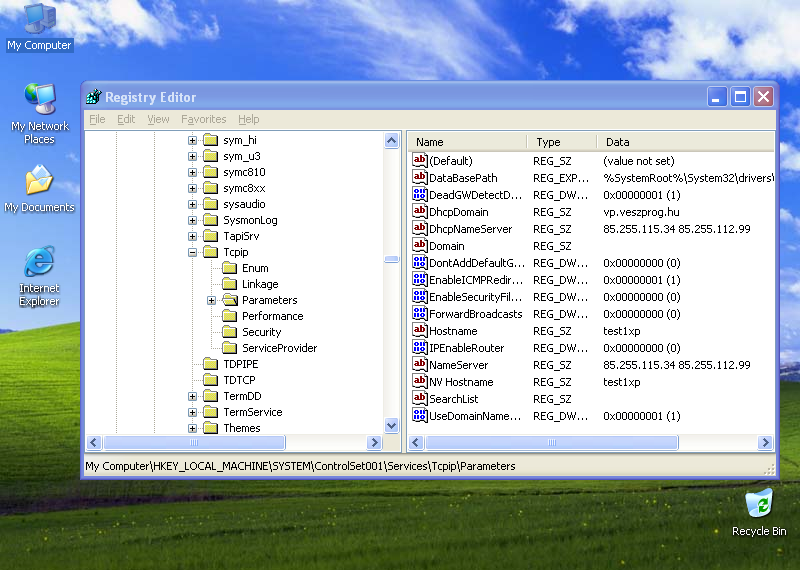Click values pane horizontal scroll right arrow
800x570 pixels.
point(765,442)
